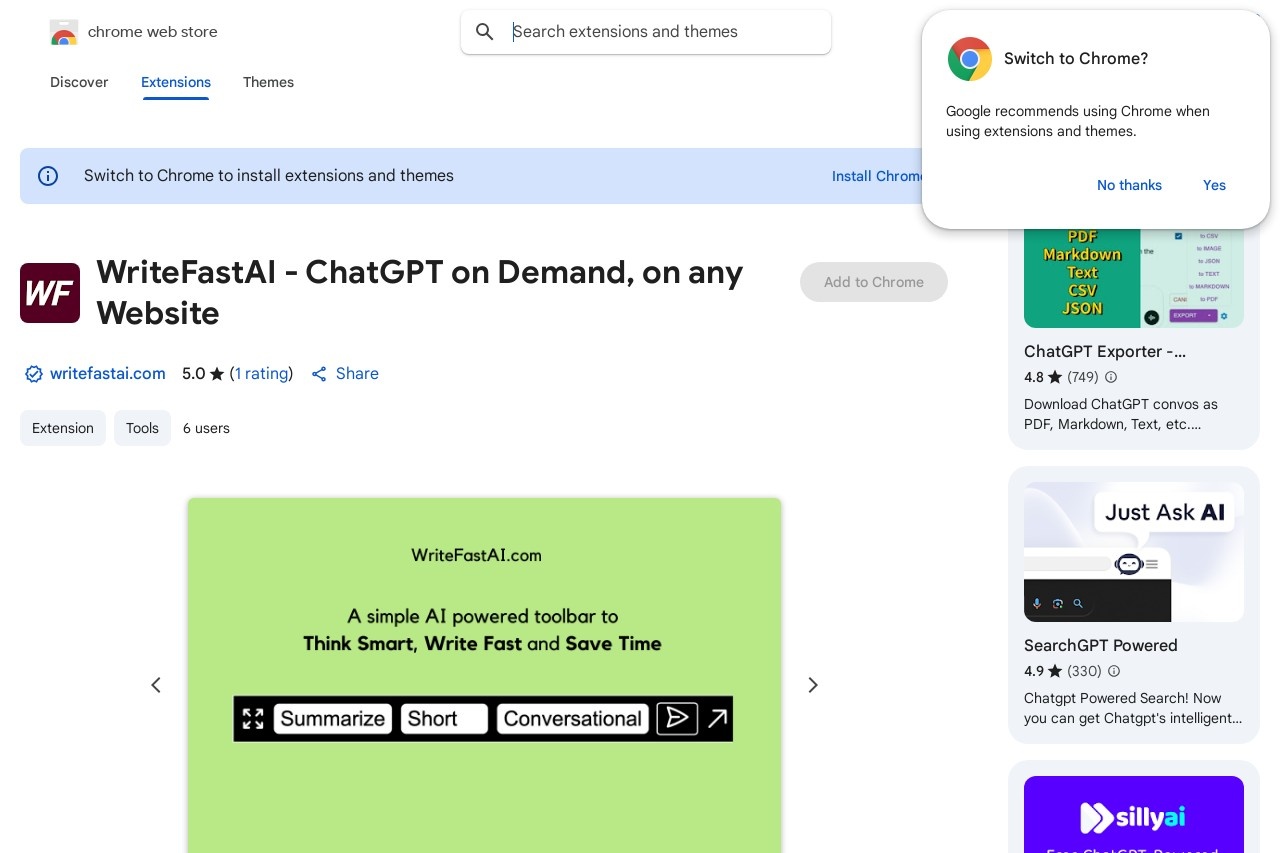
Task: Click the 6 users text
Action: pyautogui.click(x=206, y=428)
